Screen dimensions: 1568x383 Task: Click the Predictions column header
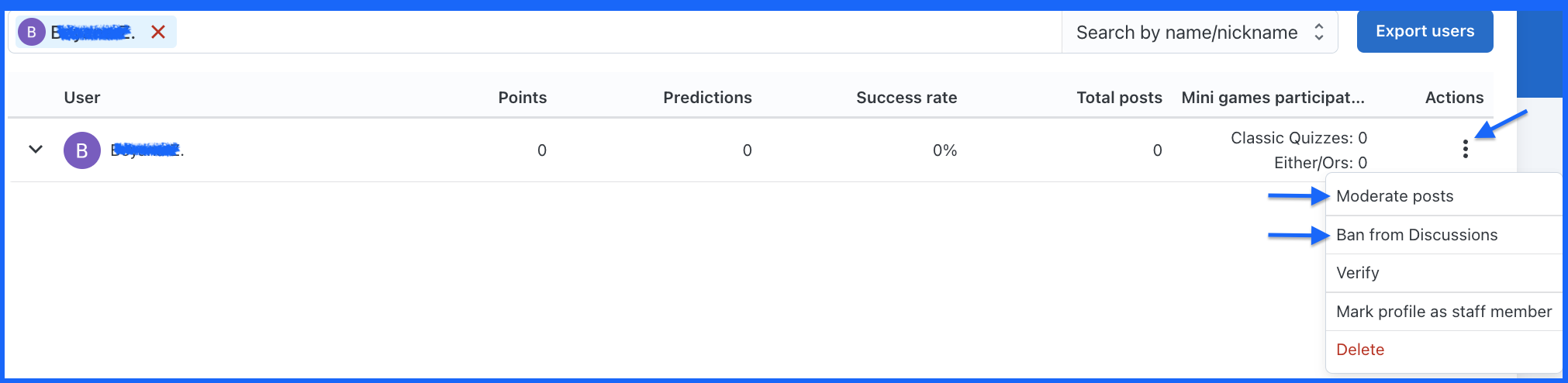[x=707, y=98]
